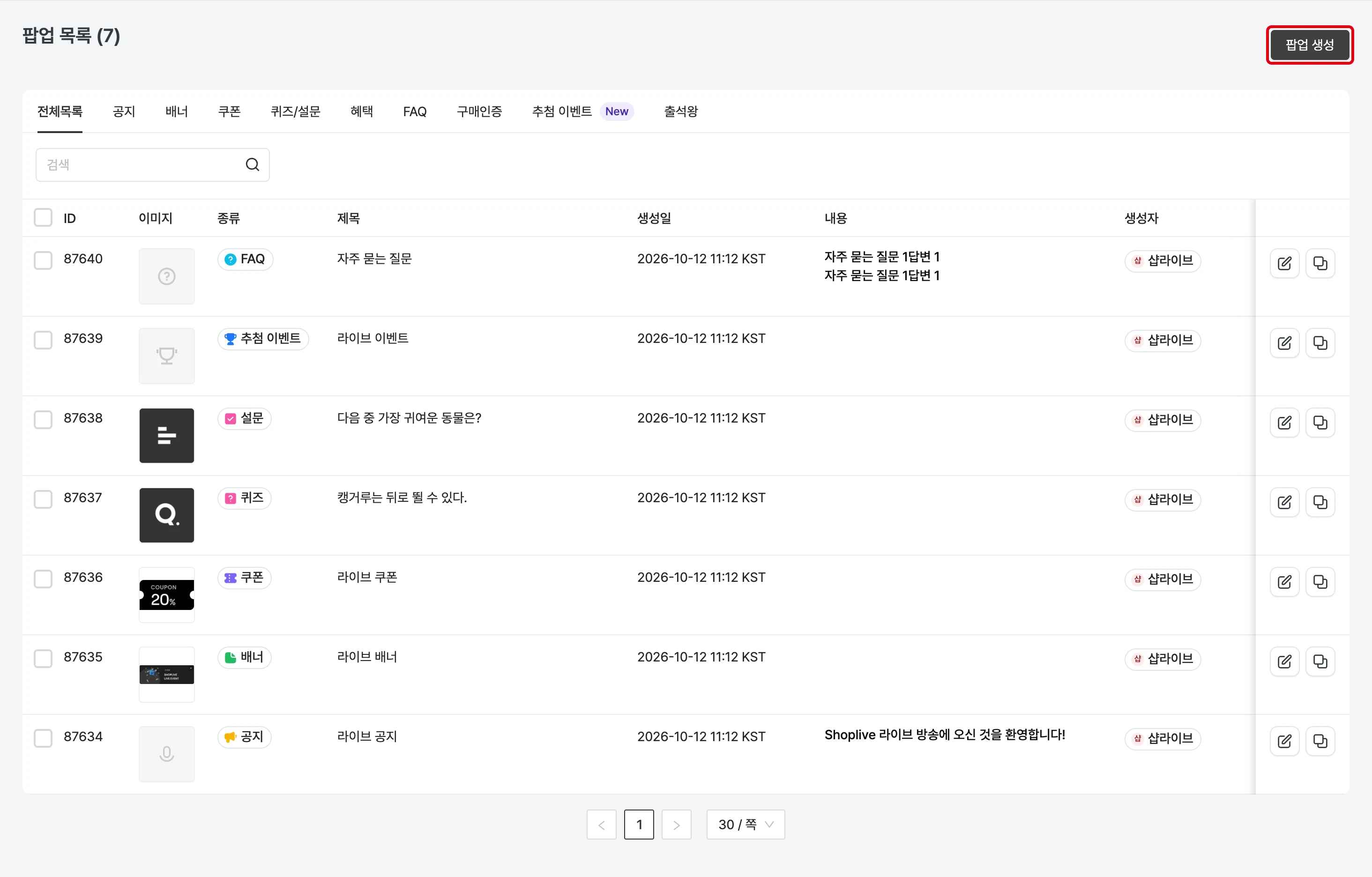Tick the checkbox for row 87635

(x=43, y=659)
